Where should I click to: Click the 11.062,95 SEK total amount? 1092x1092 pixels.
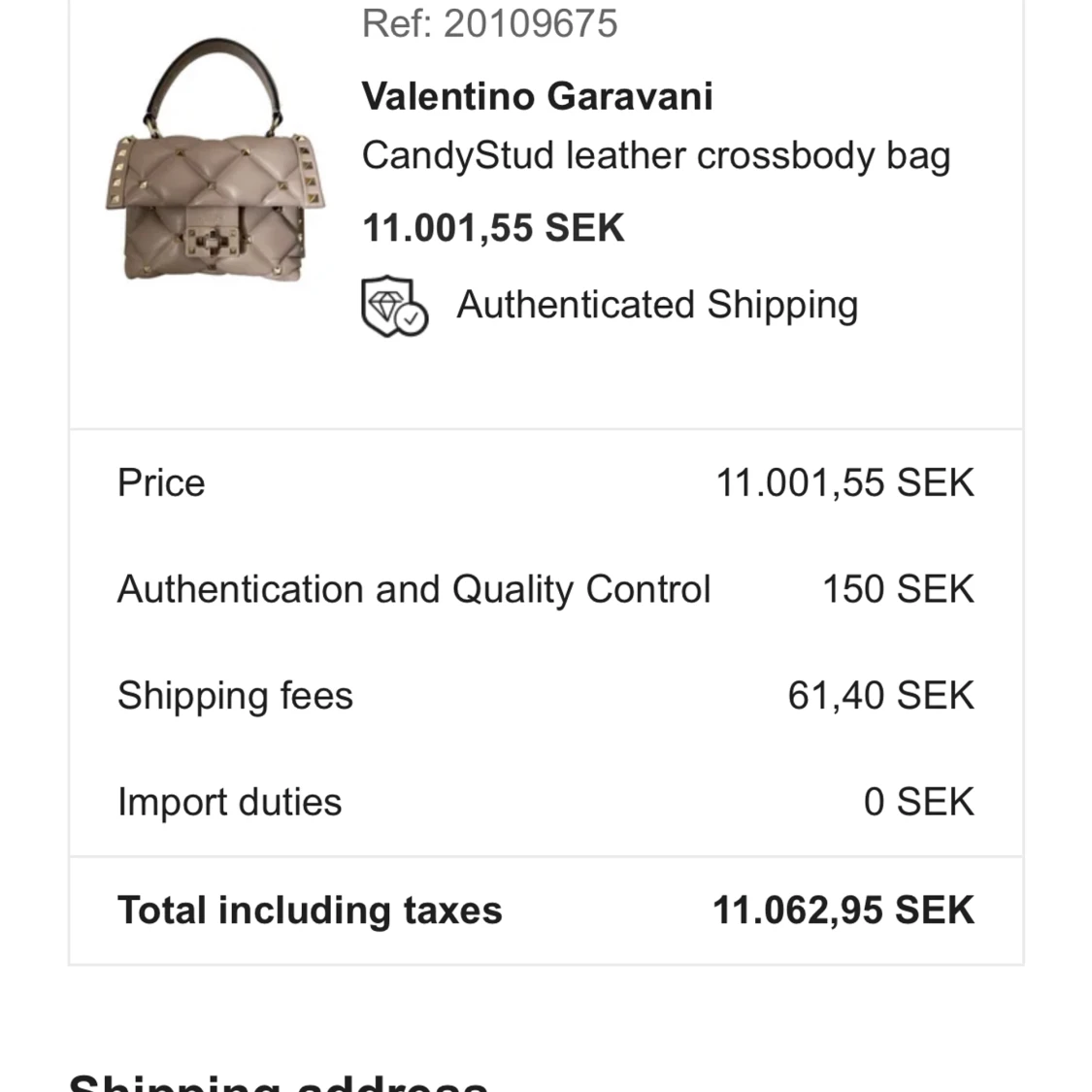844,910
